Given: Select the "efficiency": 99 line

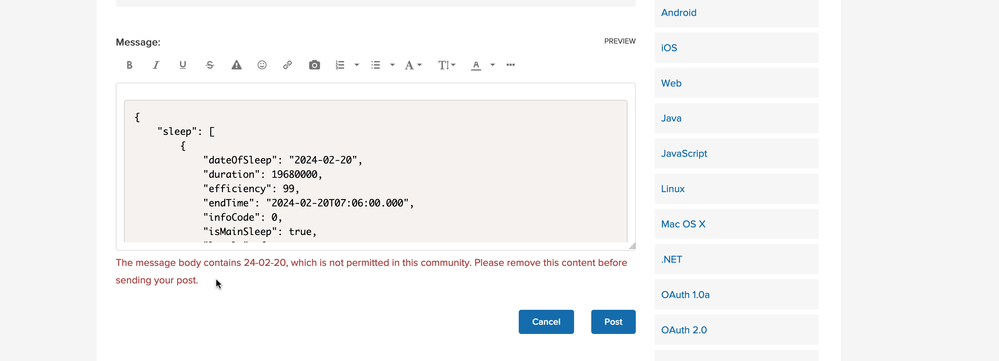Looking at the screenshot, I should point(251,189).
